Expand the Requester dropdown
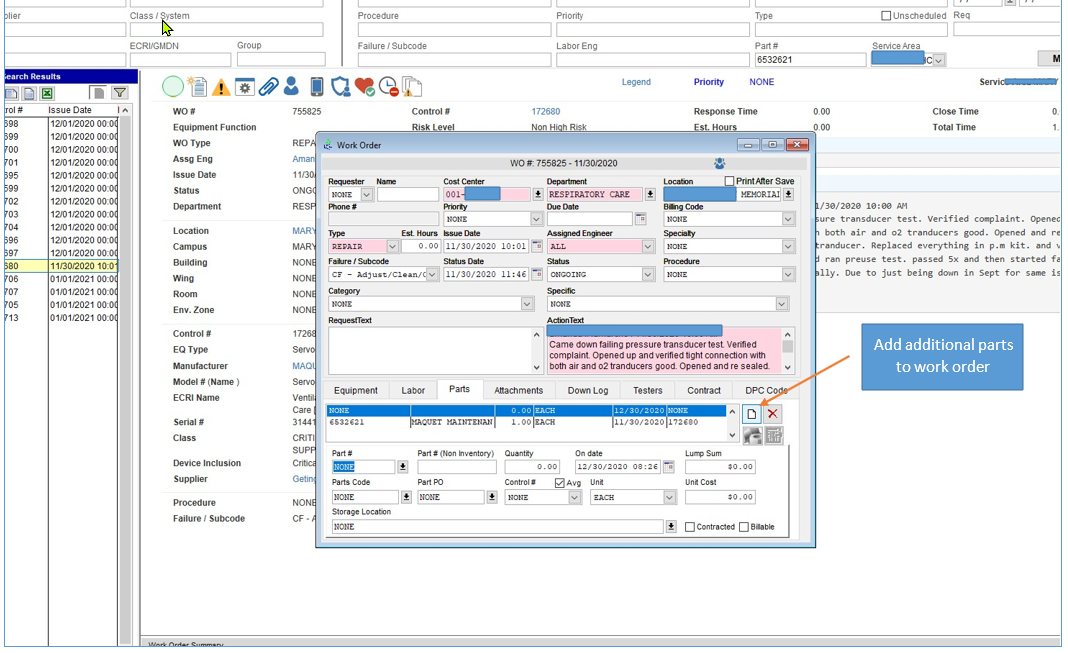This screenshot has width=1068, height=653. coord(366,194)
